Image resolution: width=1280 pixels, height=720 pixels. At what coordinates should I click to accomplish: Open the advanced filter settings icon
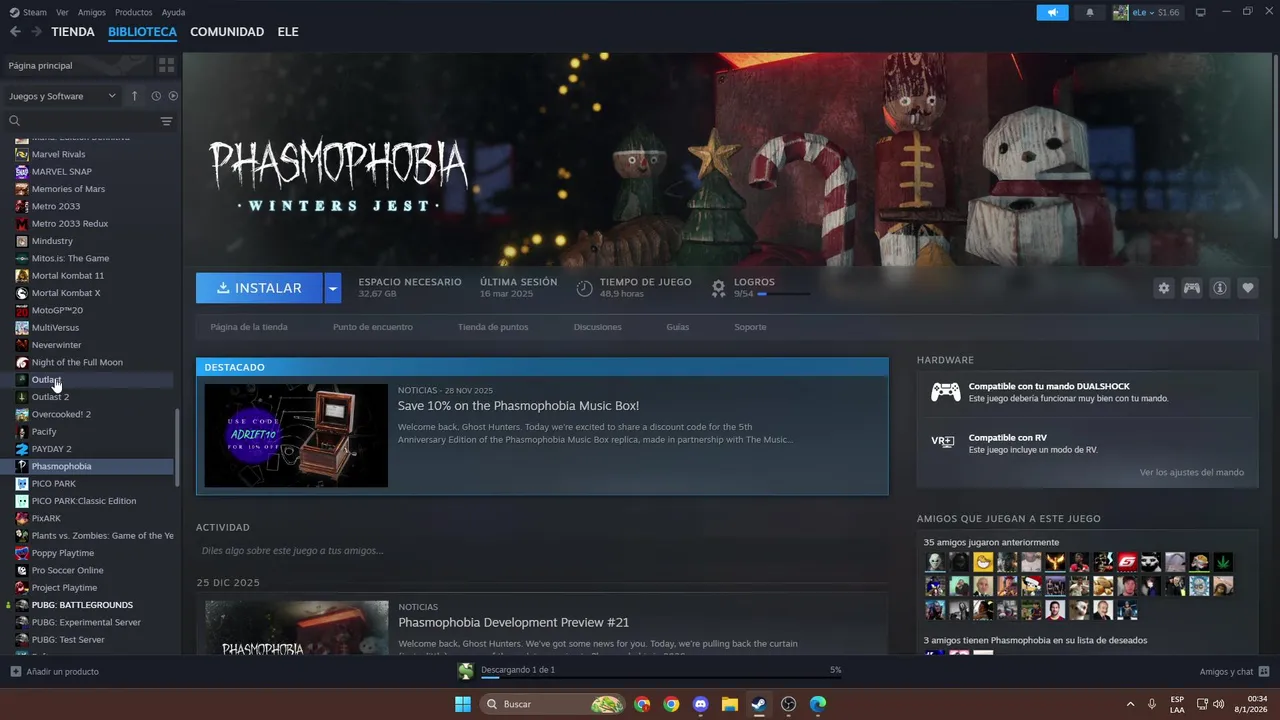click(166, 121)
